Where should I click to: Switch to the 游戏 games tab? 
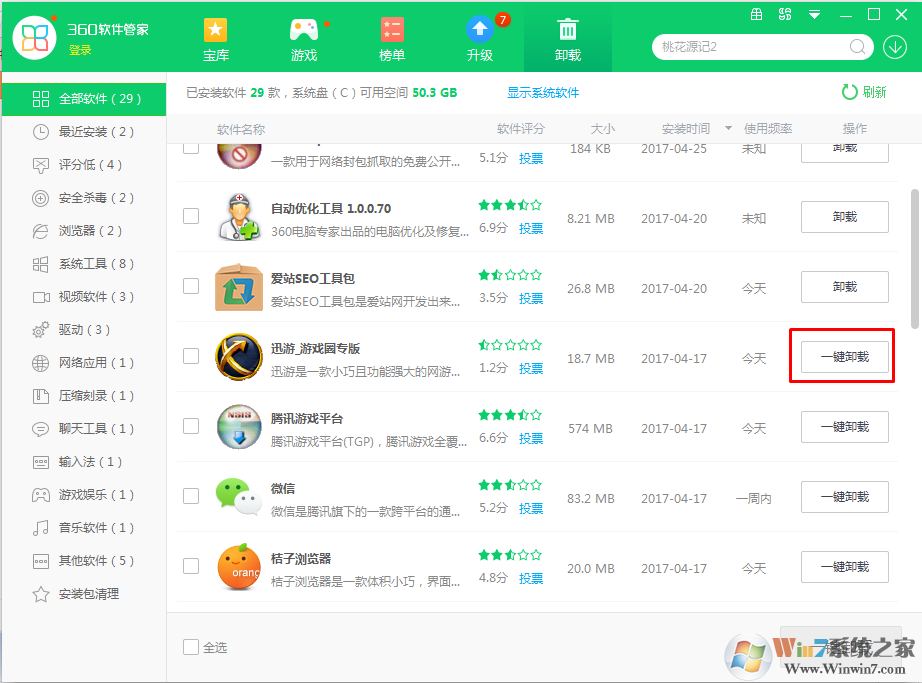(x=304, y=40)
